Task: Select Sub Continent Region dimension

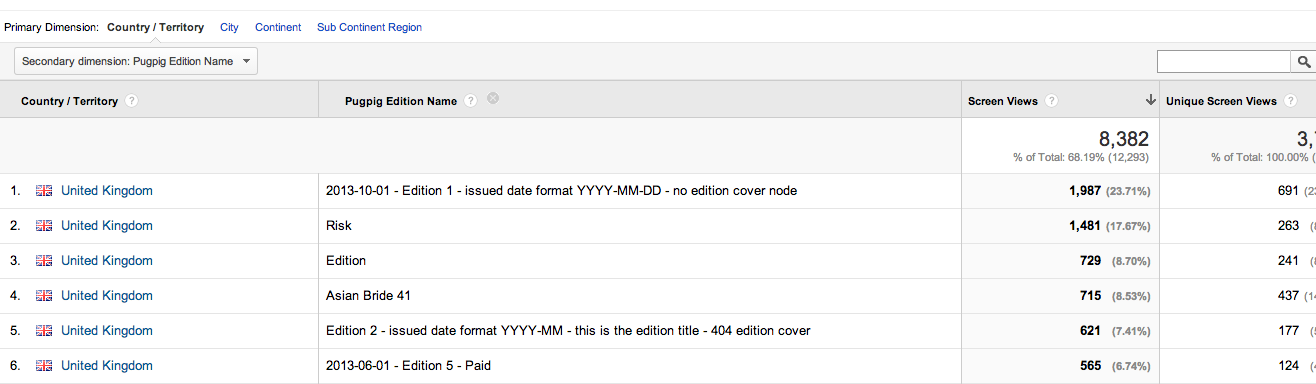Action: [x=369, y=27]
